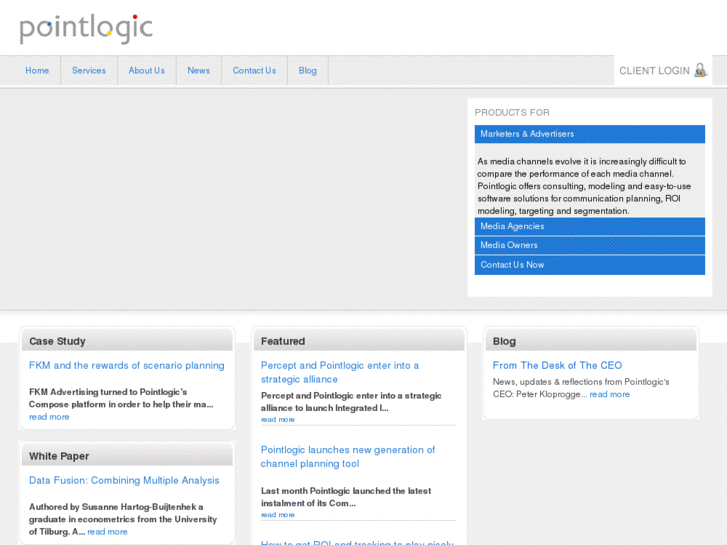This screenshot has height=545, width=727.
Task: Click the PRODUCTS FOR label
Action: click(512, 113)
